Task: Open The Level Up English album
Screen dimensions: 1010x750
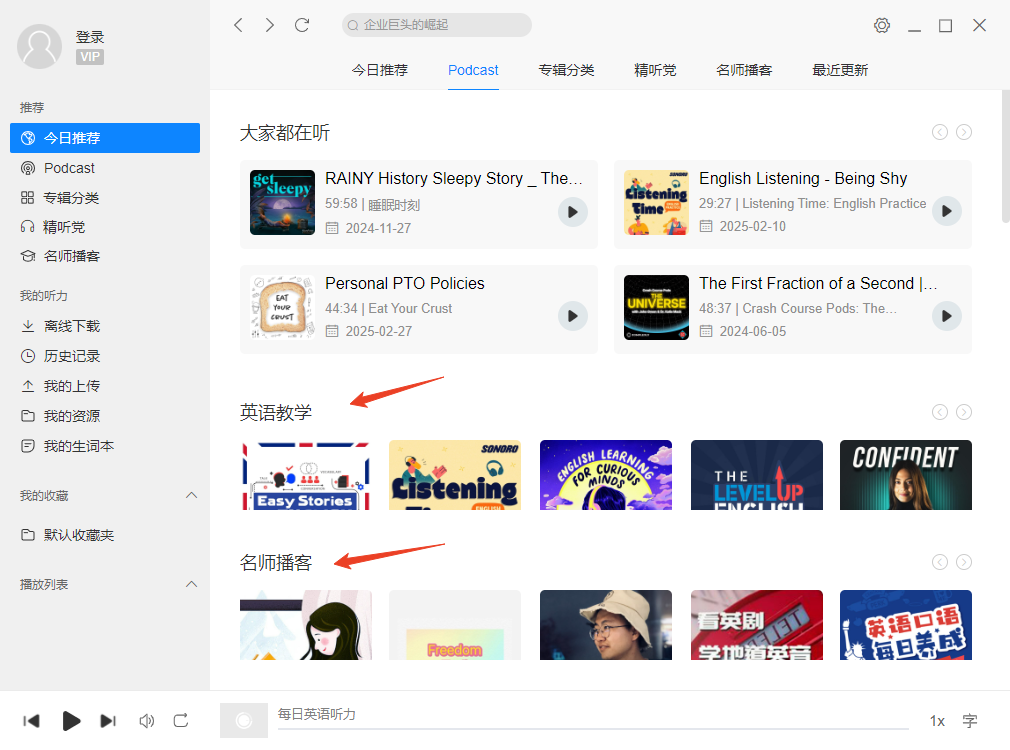Action: 757,475
